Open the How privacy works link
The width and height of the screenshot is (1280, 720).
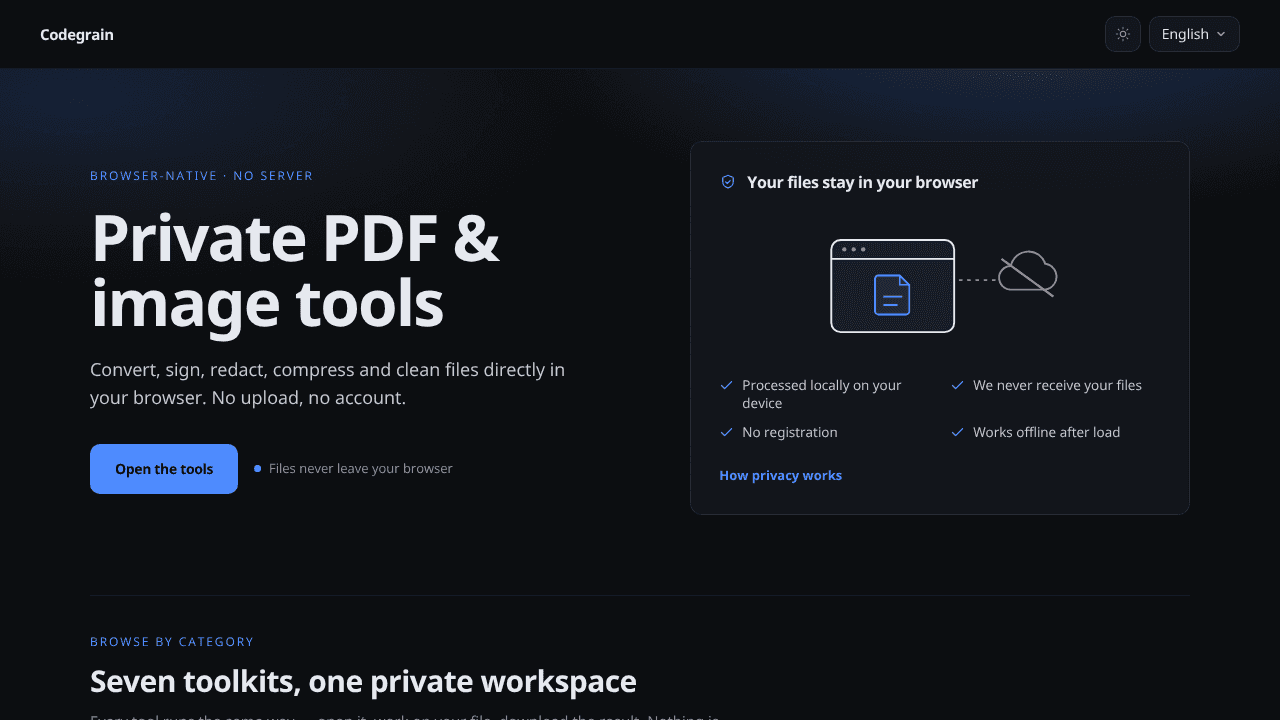point(780,475)
